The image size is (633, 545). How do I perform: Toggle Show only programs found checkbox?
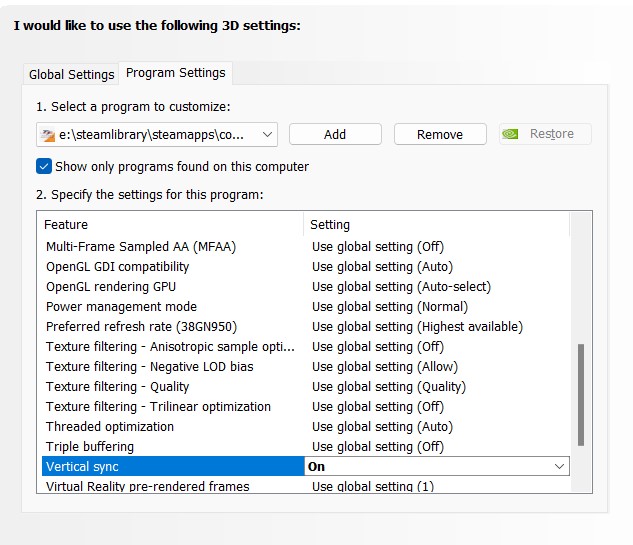44,166
